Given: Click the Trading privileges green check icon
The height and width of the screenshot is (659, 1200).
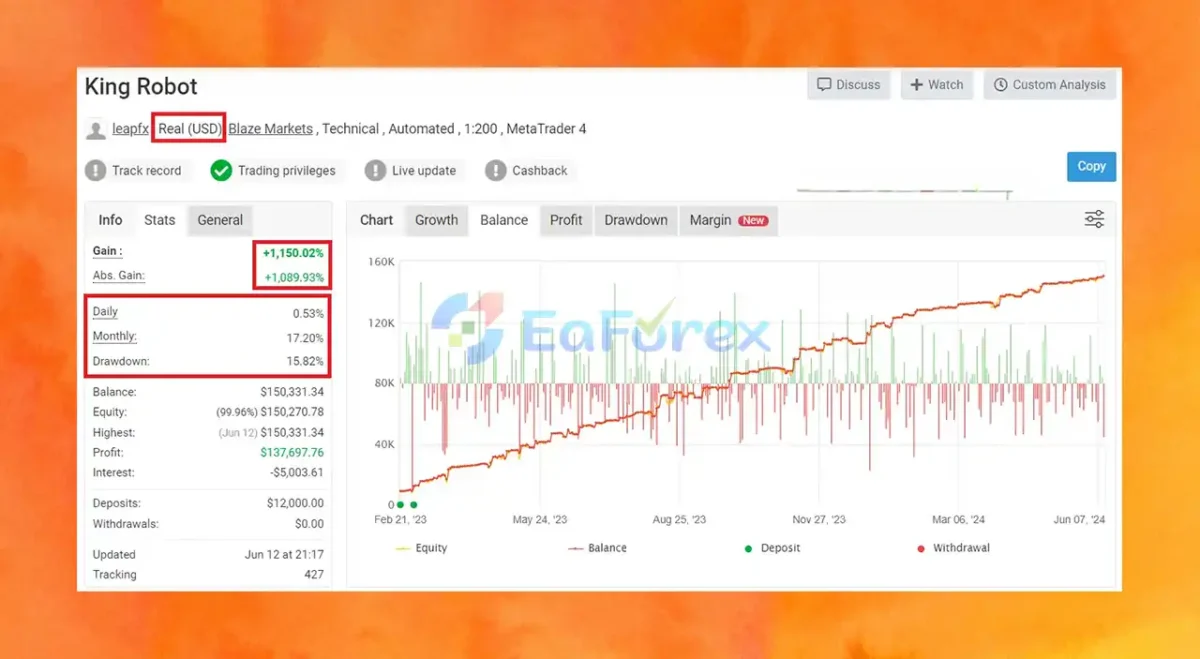Looking at the screenshot, I should tap(221, 171).
